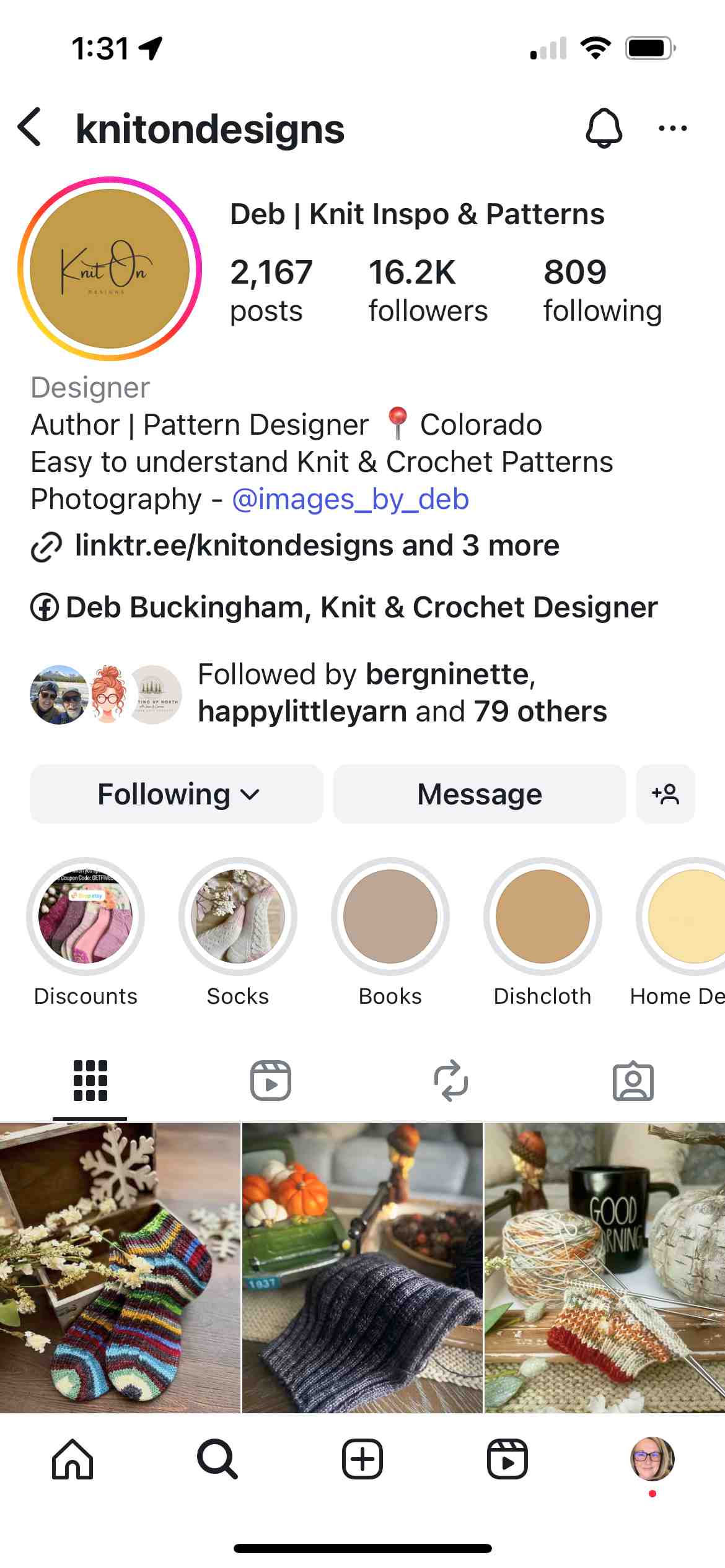
Task: Switch to the reposts tab
Action: [452, 1081]
